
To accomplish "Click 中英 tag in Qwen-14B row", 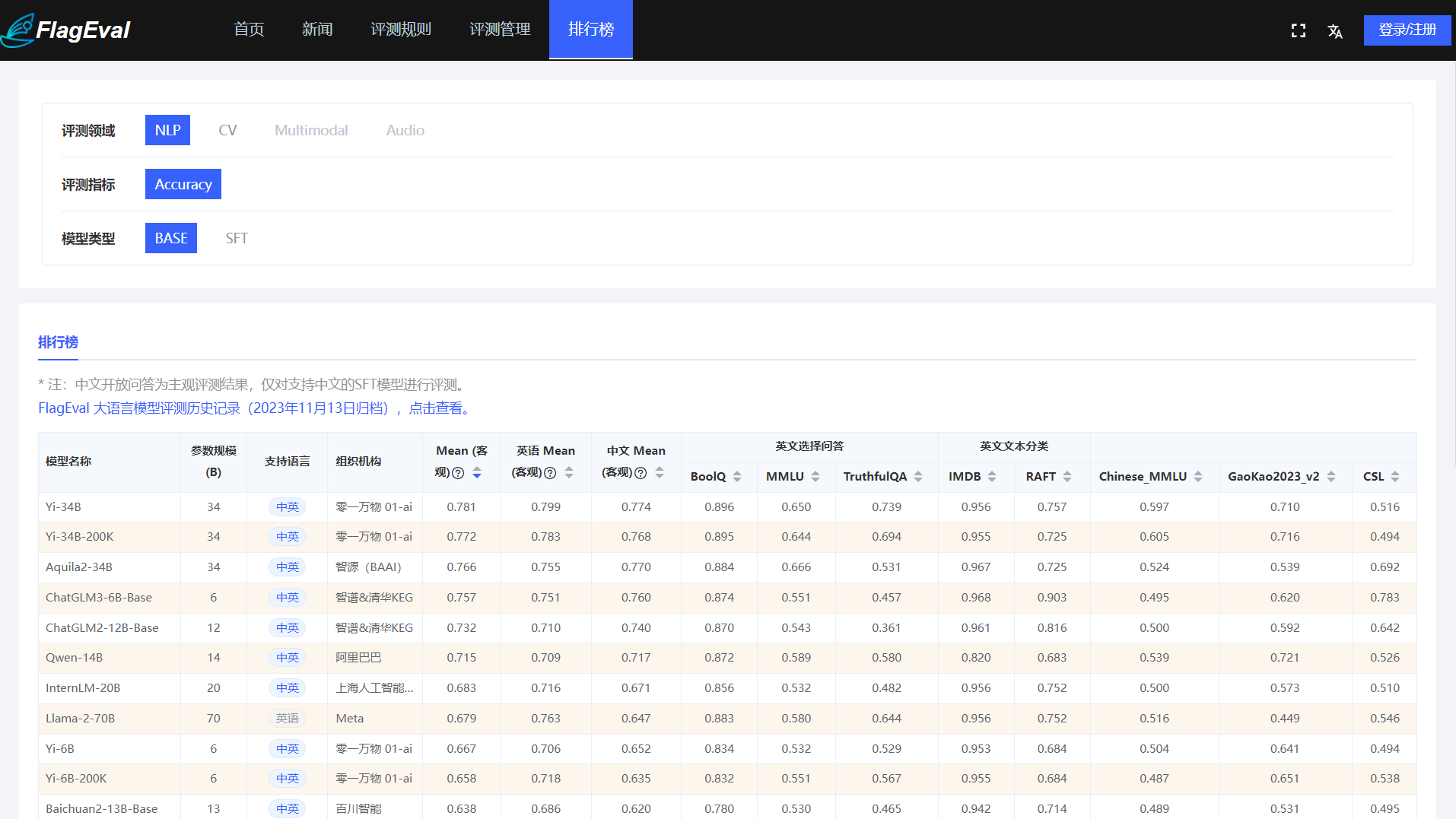I will (288, 657).
